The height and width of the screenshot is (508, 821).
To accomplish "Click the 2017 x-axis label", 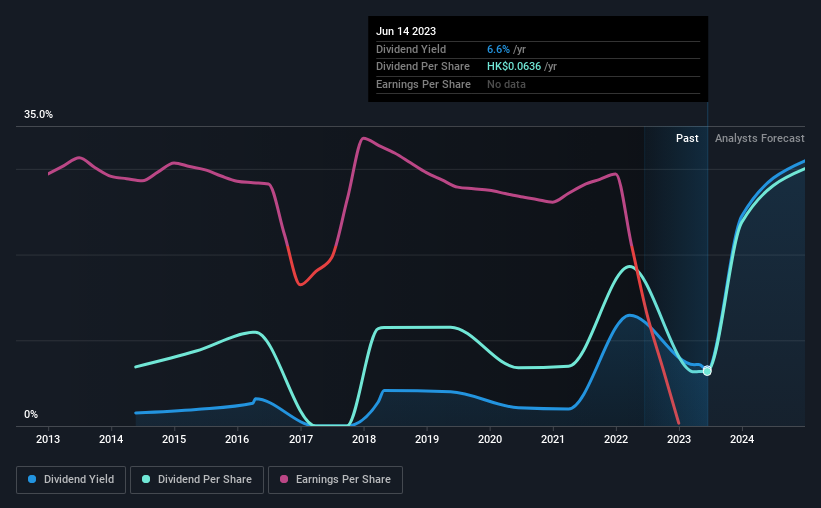I will coord(301,439).
